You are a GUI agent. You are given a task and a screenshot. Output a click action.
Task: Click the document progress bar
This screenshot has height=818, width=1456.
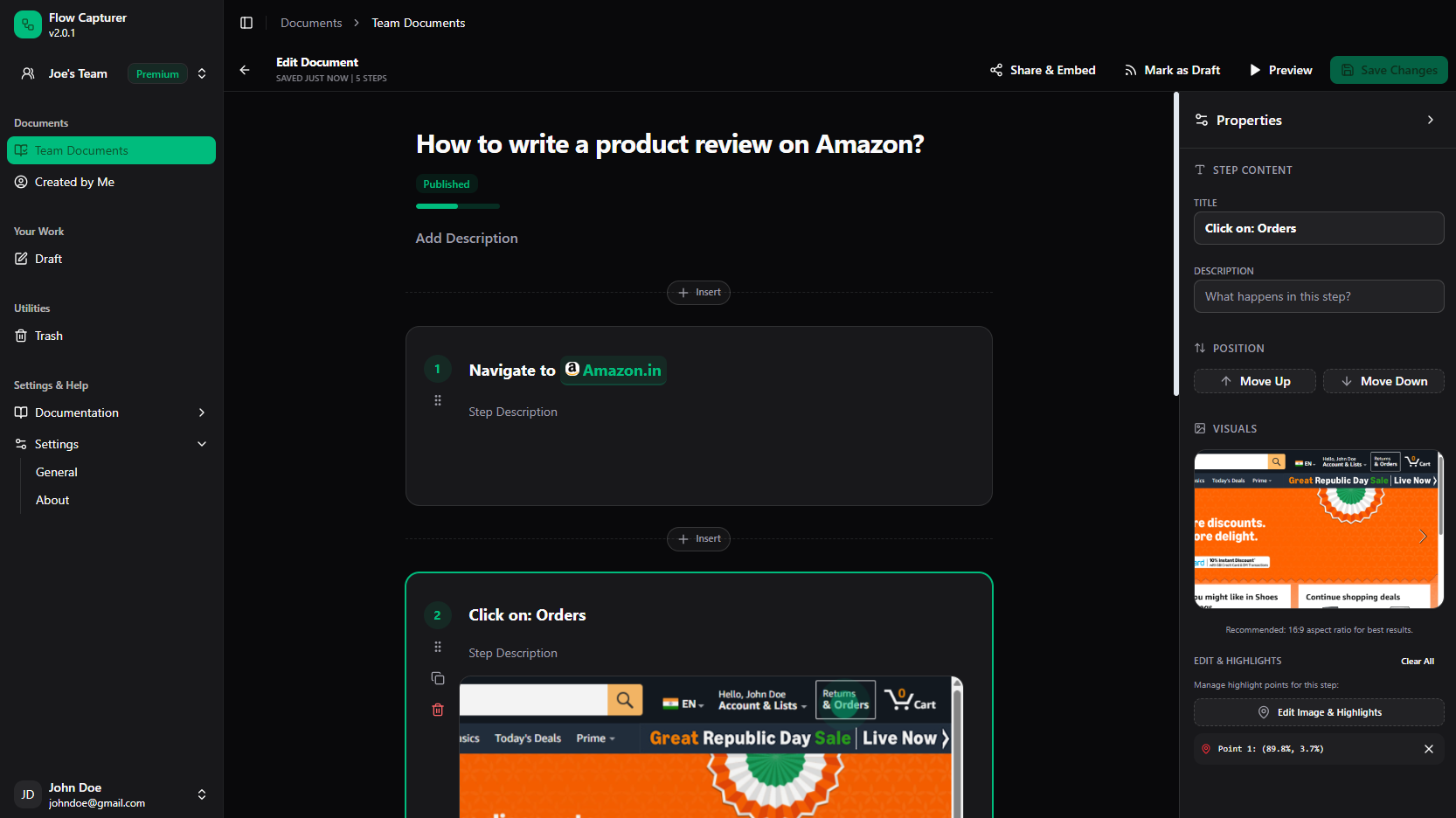point(458,206)
